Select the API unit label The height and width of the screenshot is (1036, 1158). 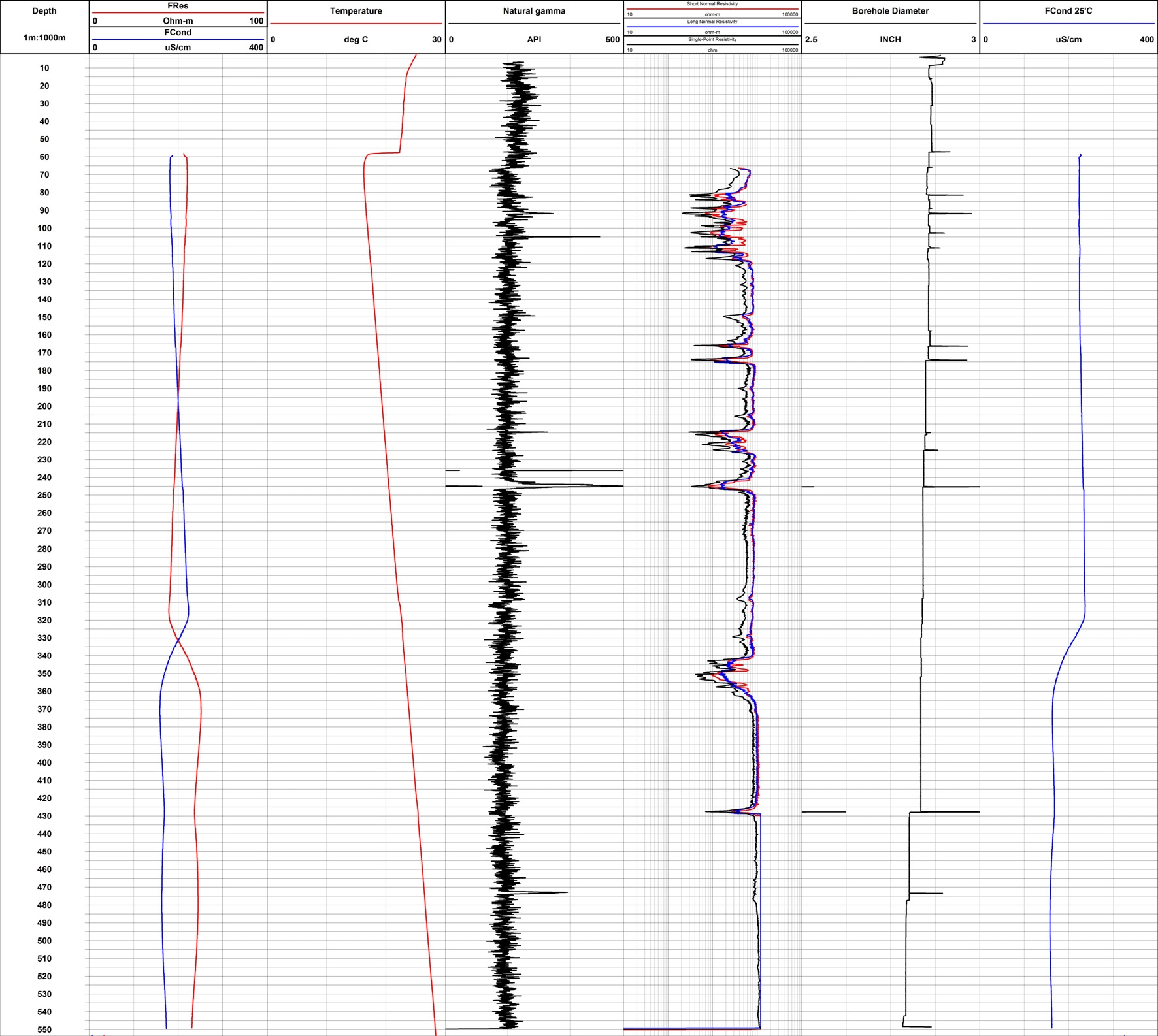[534, 39]
